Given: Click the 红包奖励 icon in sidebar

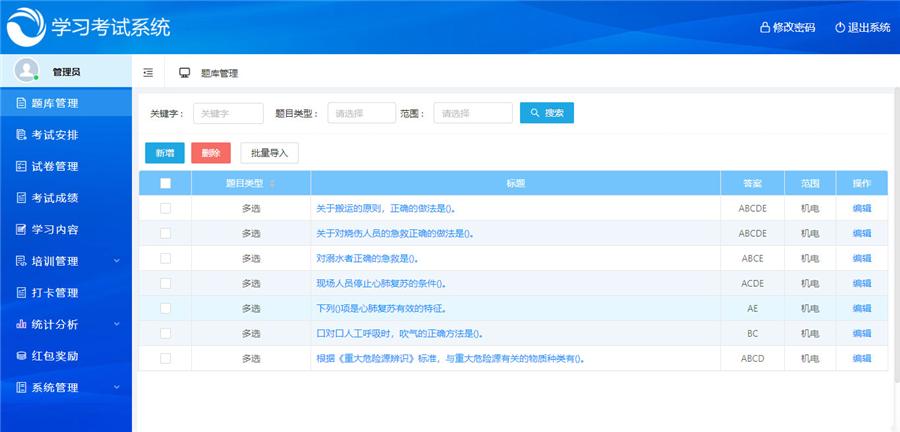Looking at the screenshot, I should pyautogui.click(x=21, y=356).
